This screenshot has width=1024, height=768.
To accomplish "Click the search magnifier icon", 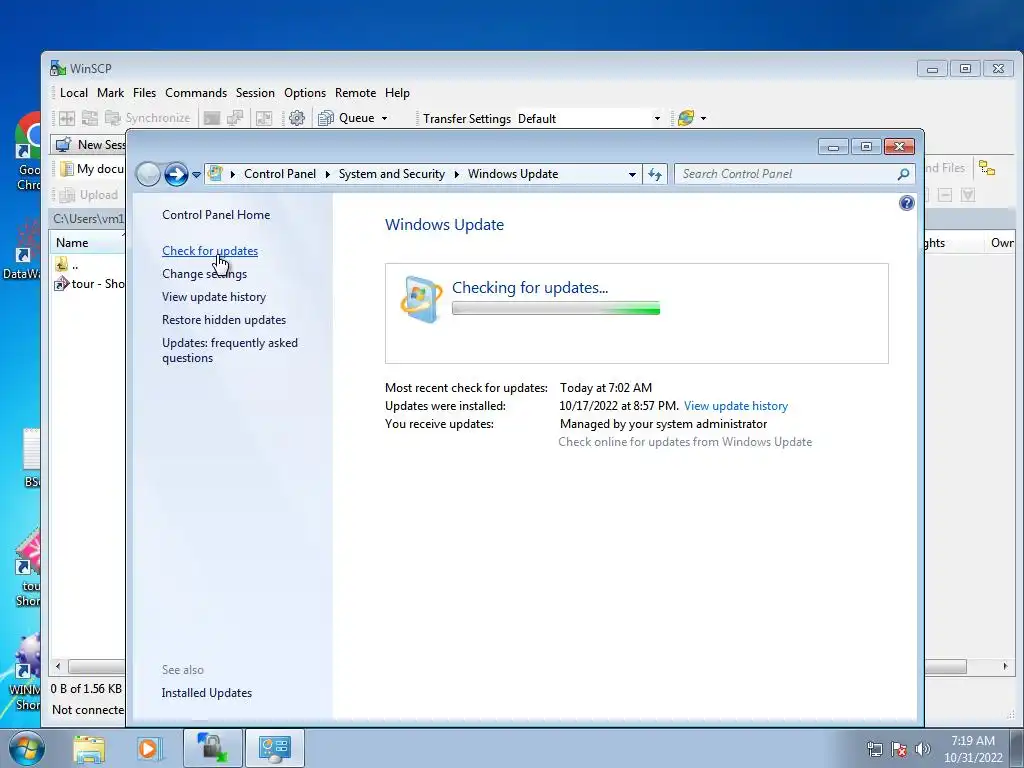I will [903, 174].
